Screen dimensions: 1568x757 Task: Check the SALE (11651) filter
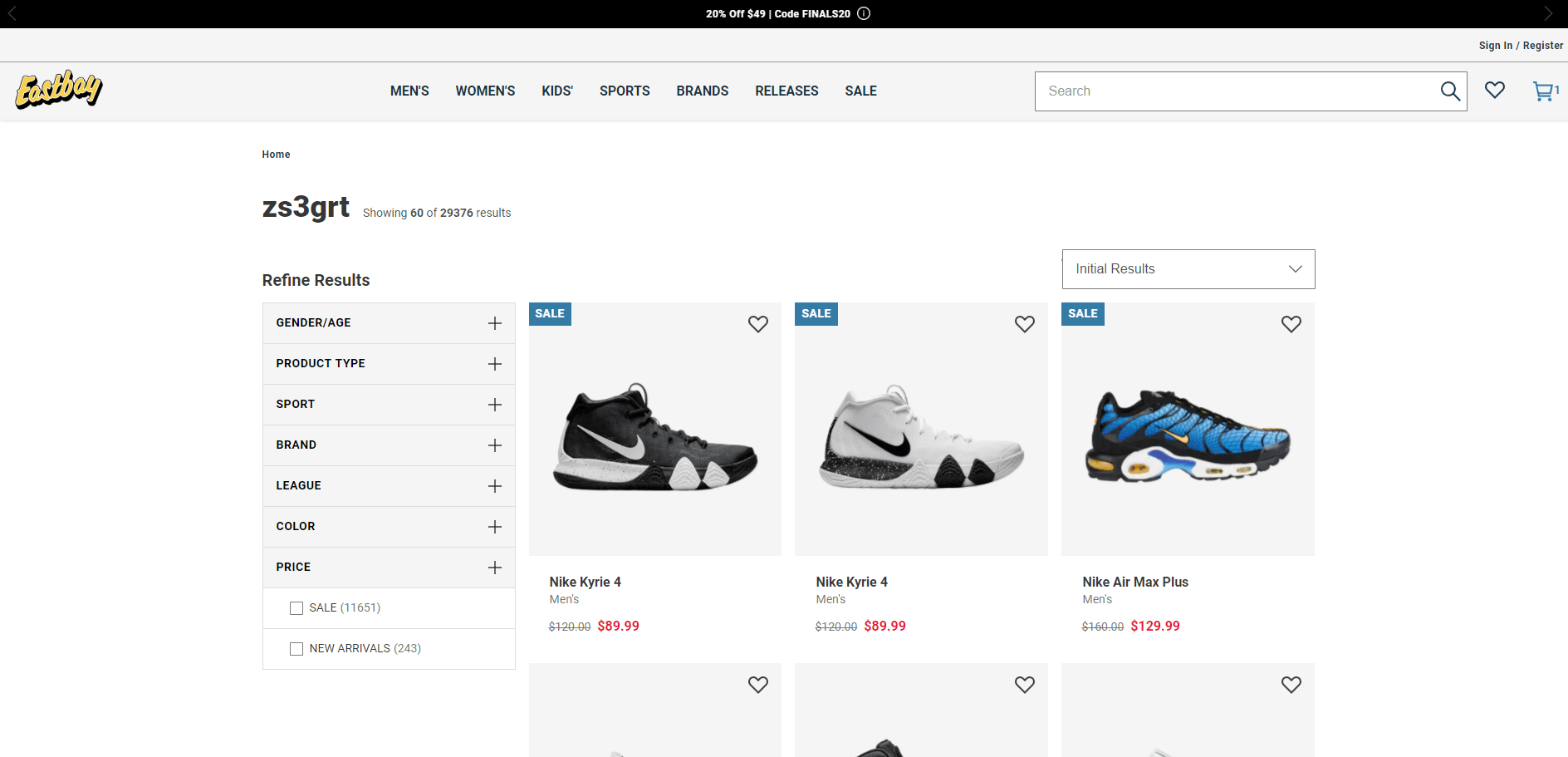296,608
